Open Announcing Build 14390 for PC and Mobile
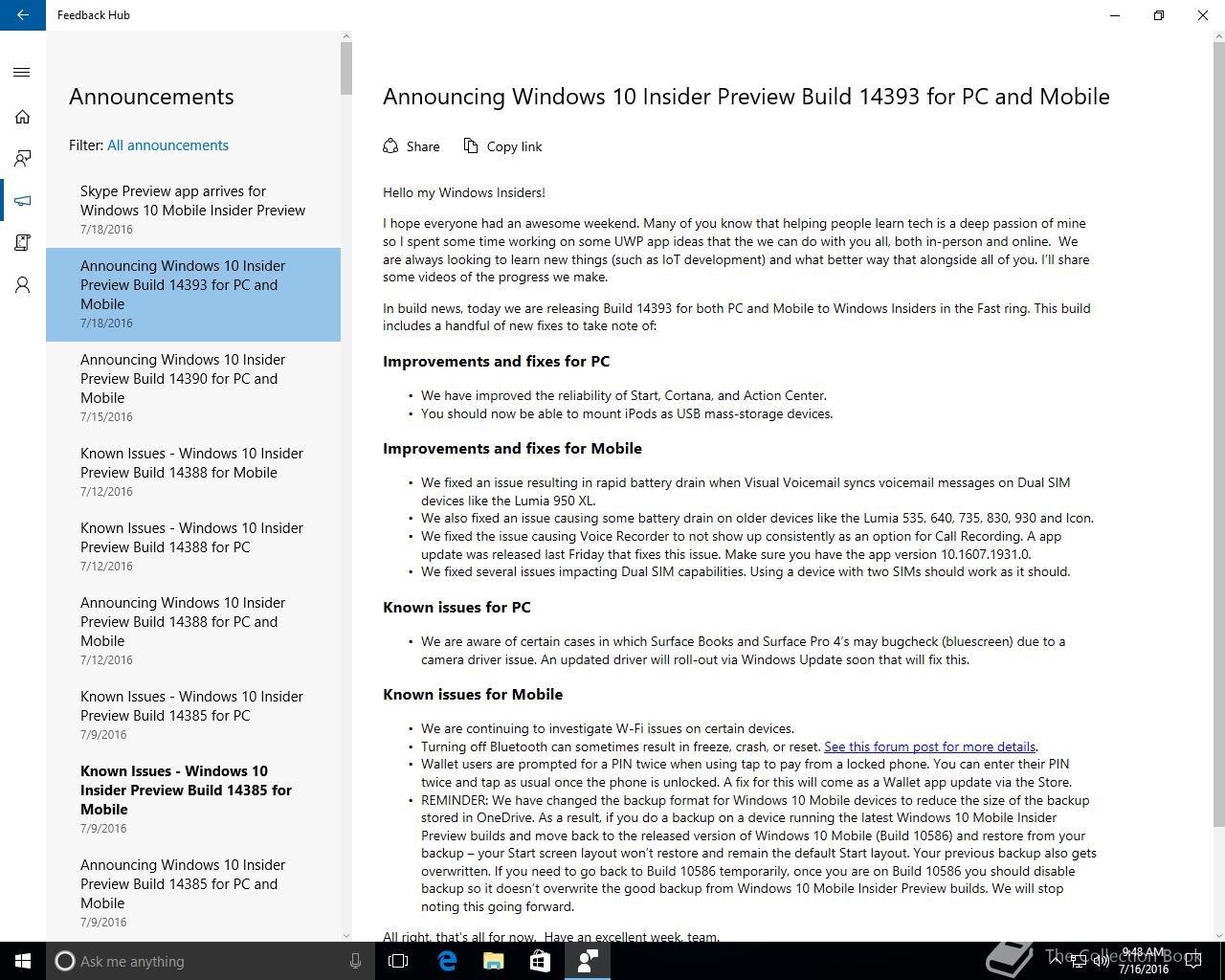The image size is (1225, 980). tap(193, 389)
